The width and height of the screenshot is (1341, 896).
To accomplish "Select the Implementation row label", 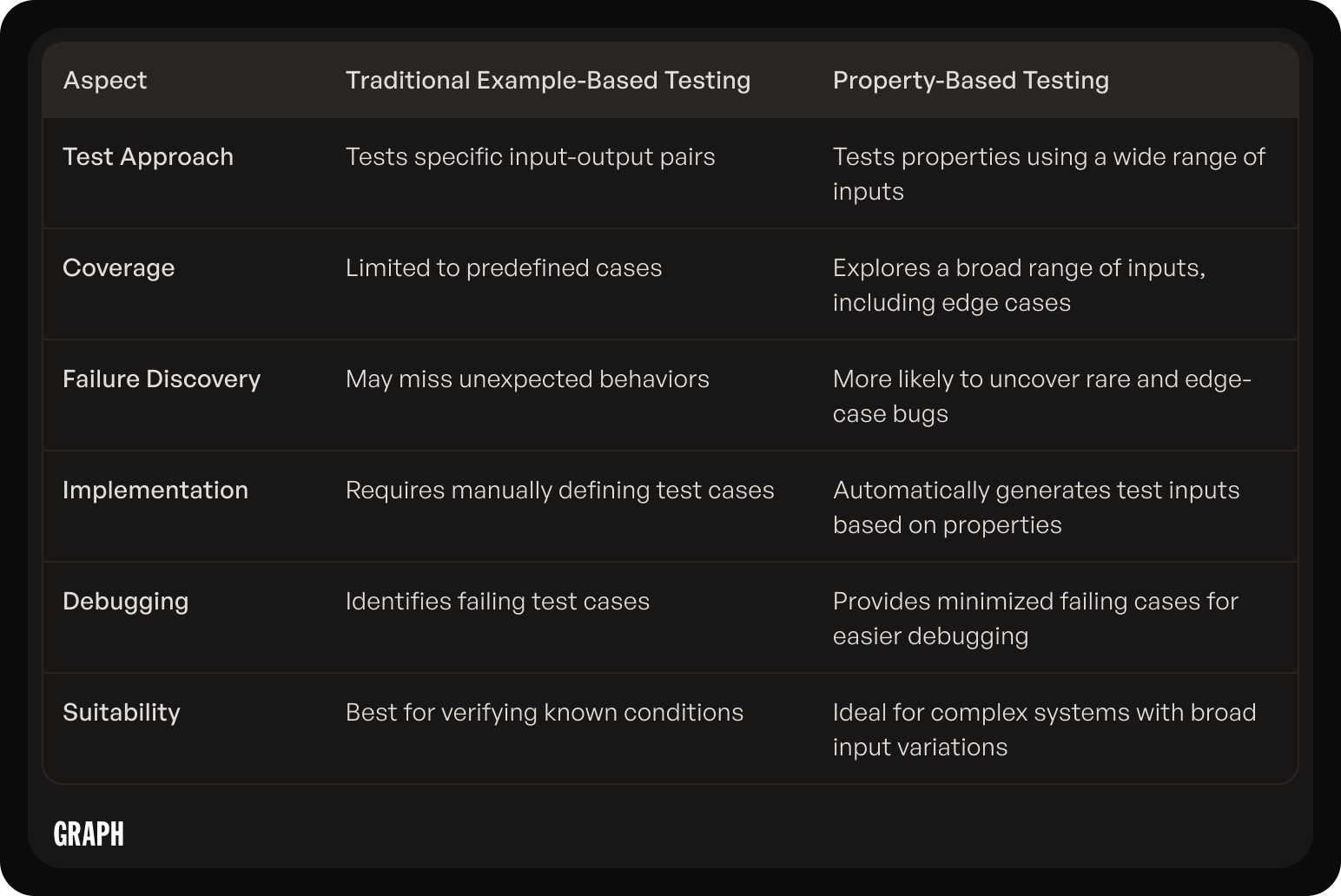I will [x=155, y=490].
